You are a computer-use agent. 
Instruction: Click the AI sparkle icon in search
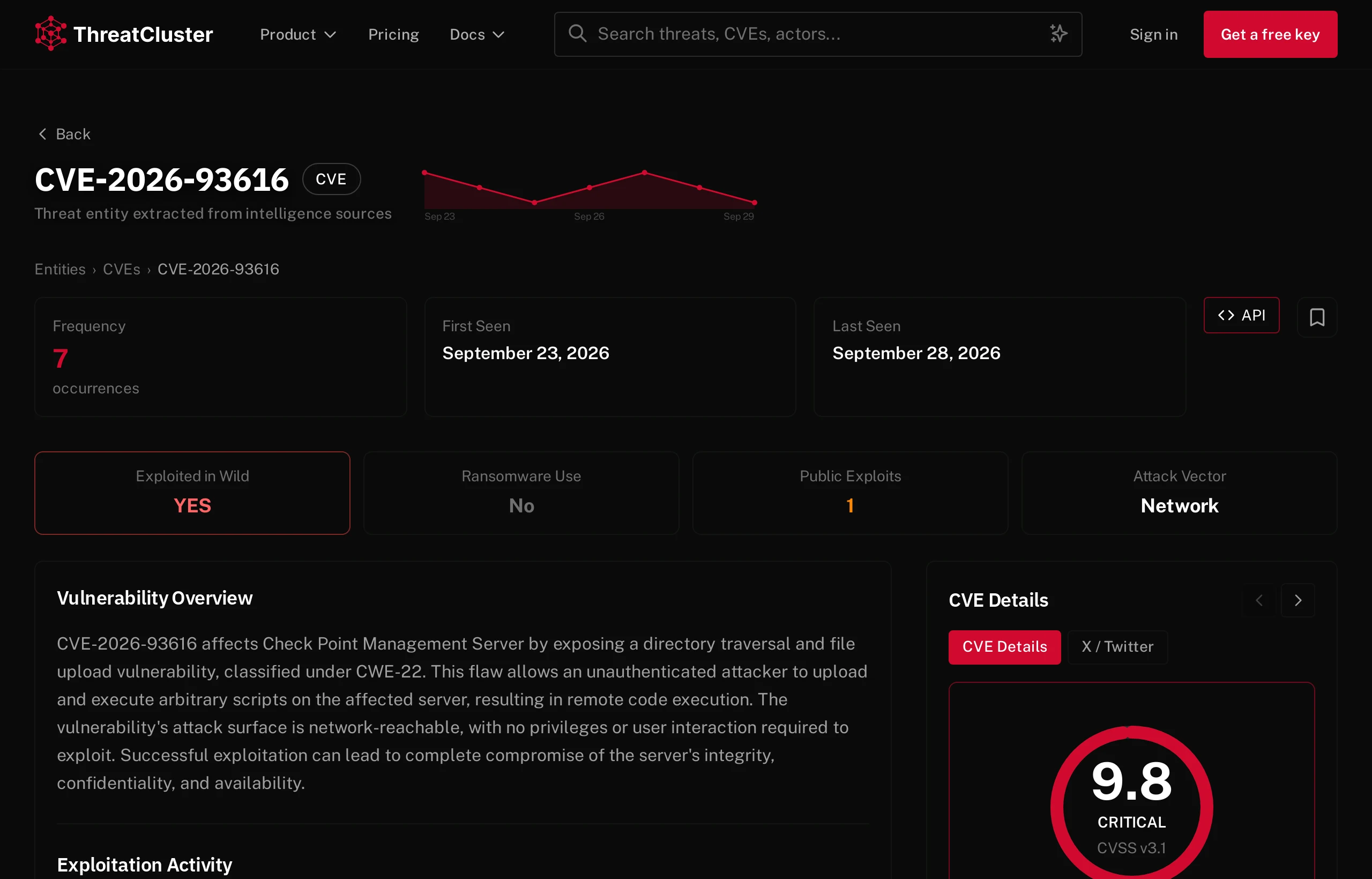[x=1058, y=34]
